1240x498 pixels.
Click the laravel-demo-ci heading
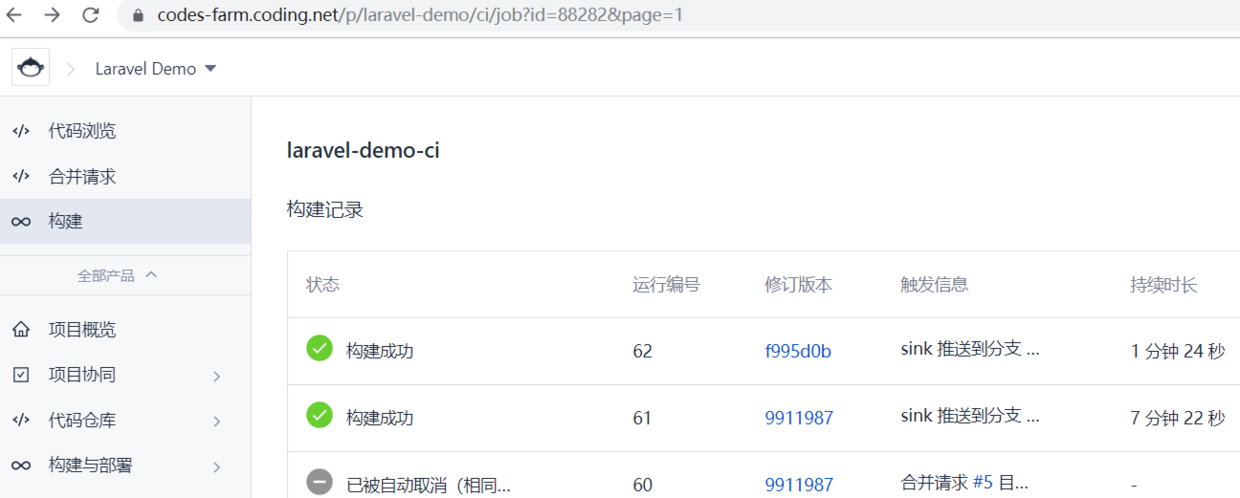[363, 151]
